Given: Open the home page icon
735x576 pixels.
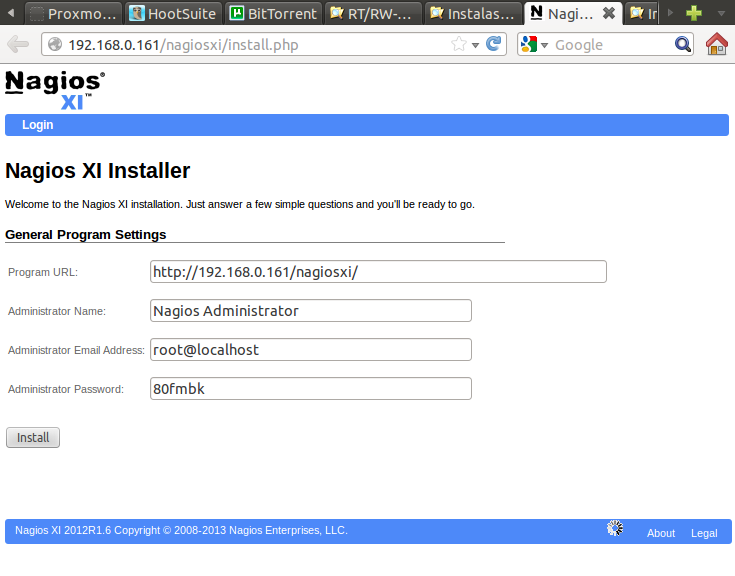Looking at the screenshot, I should pyautogui.click(x=716, y=44).
